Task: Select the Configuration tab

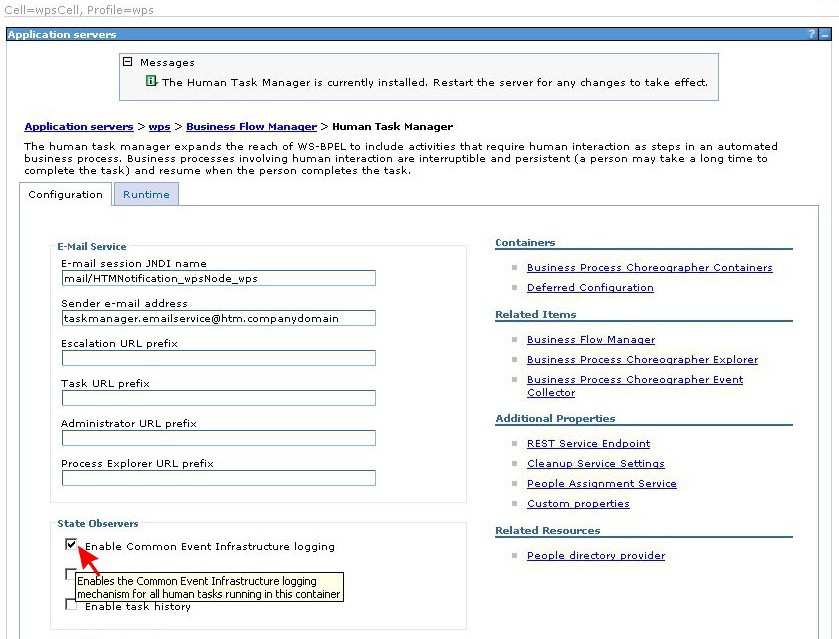Action: tap(65, 195)
